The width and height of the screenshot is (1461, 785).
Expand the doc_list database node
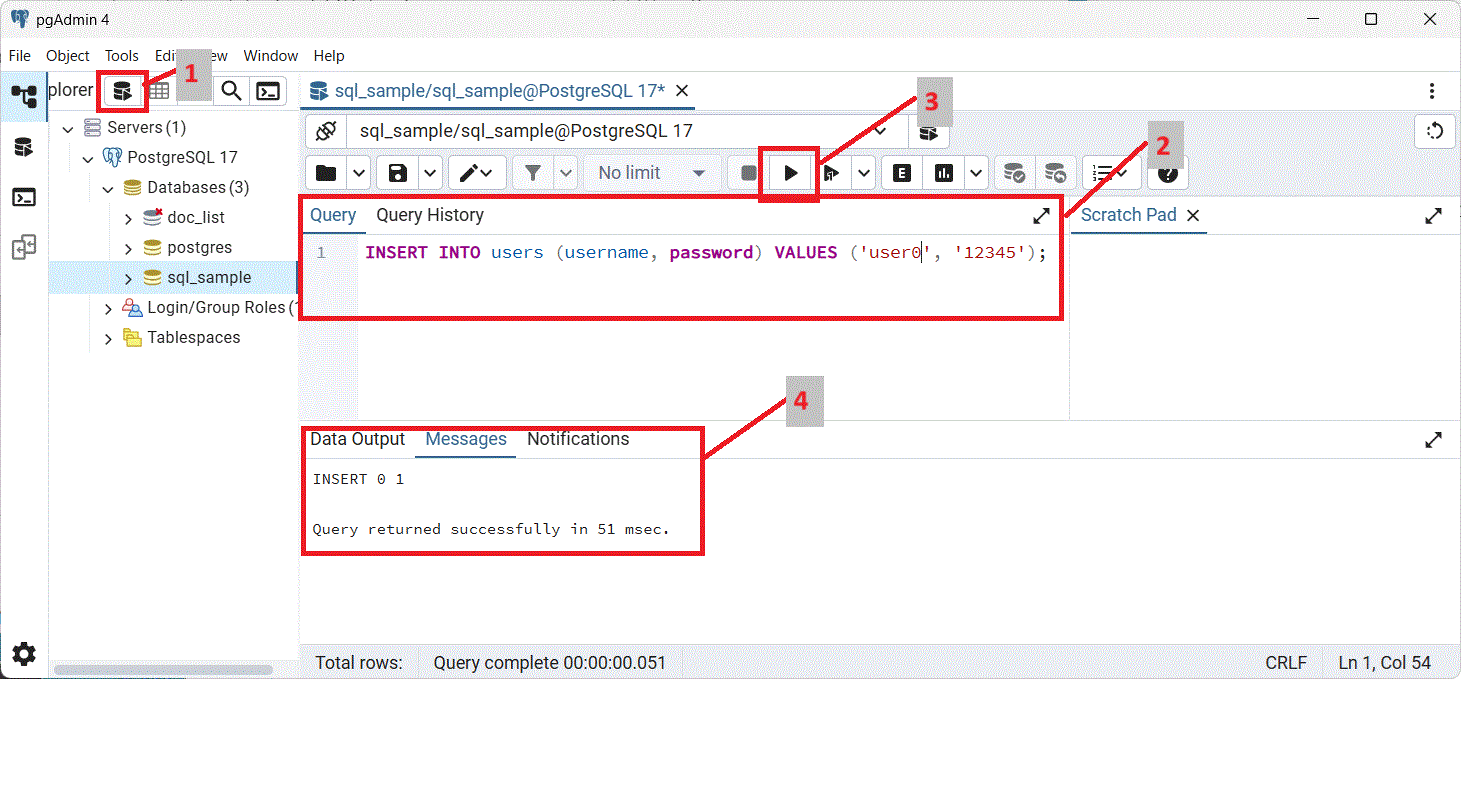[128, 218]
